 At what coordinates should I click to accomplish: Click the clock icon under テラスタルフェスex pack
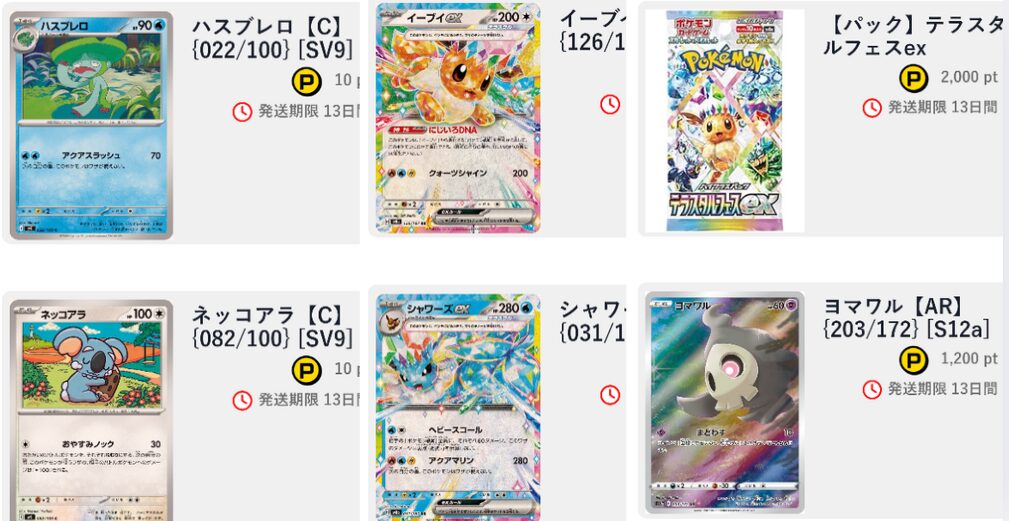(x=872, y=108)
